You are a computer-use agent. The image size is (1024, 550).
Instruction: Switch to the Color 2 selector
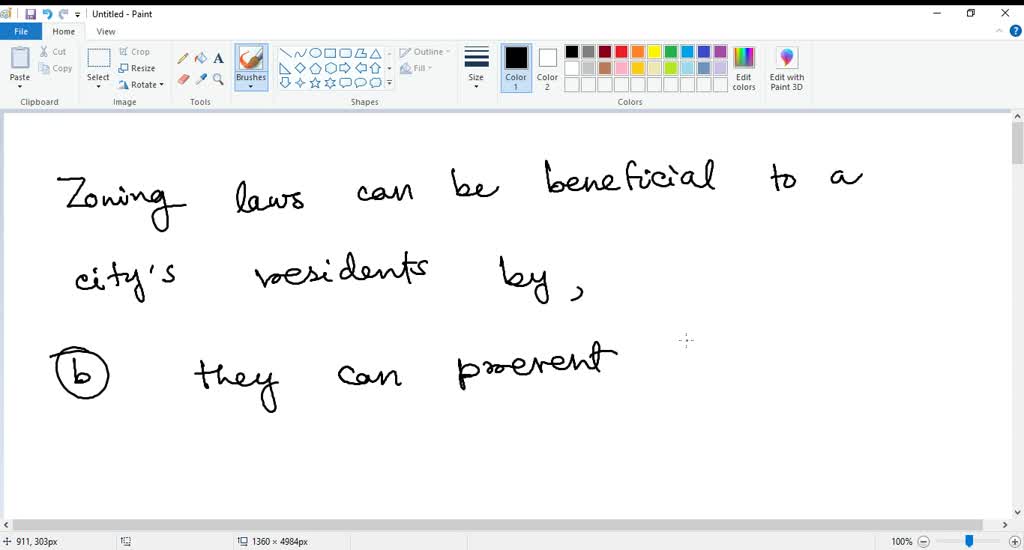point(547,67)
